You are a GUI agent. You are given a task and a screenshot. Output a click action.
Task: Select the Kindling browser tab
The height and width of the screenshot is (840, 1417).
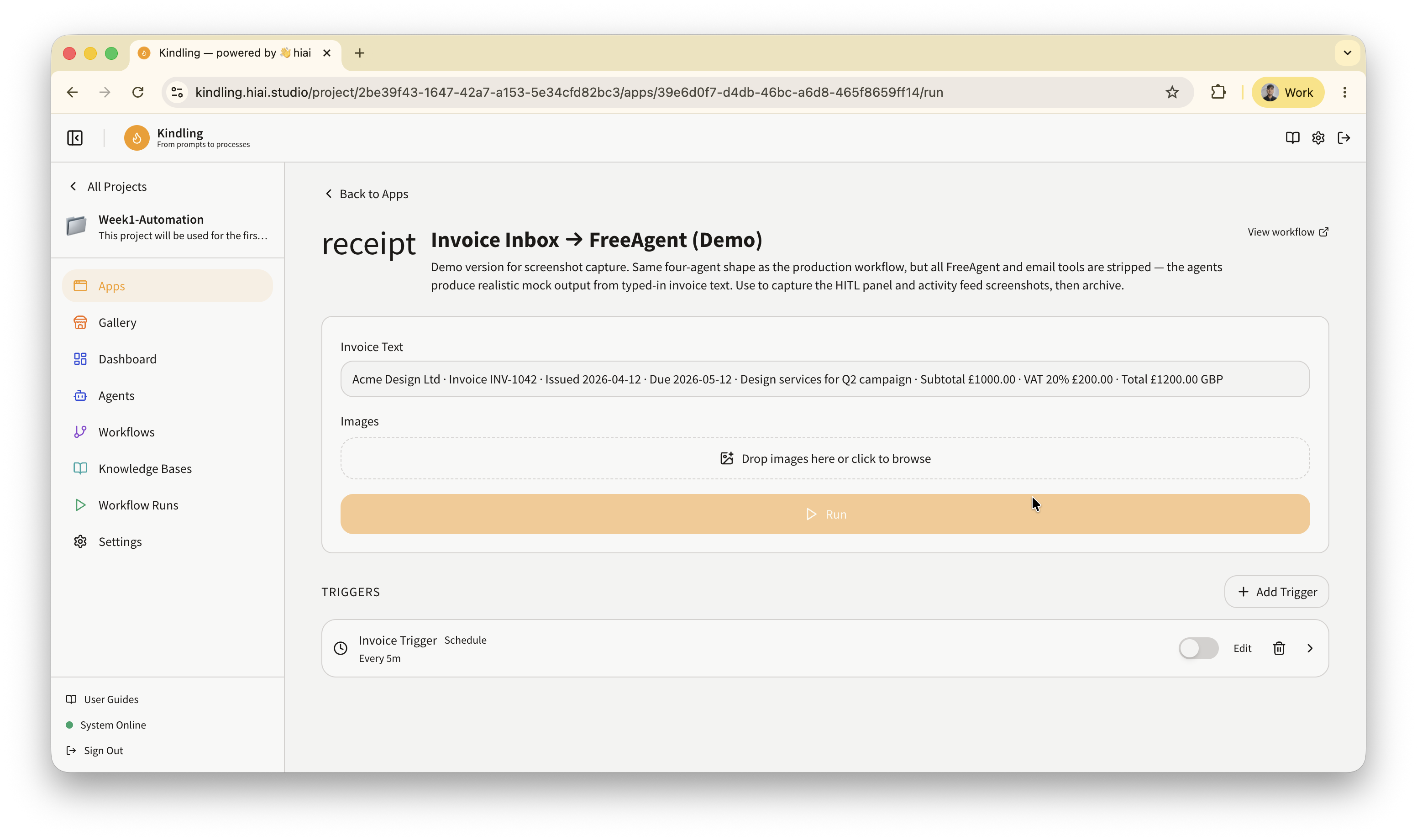pos(235,53)
